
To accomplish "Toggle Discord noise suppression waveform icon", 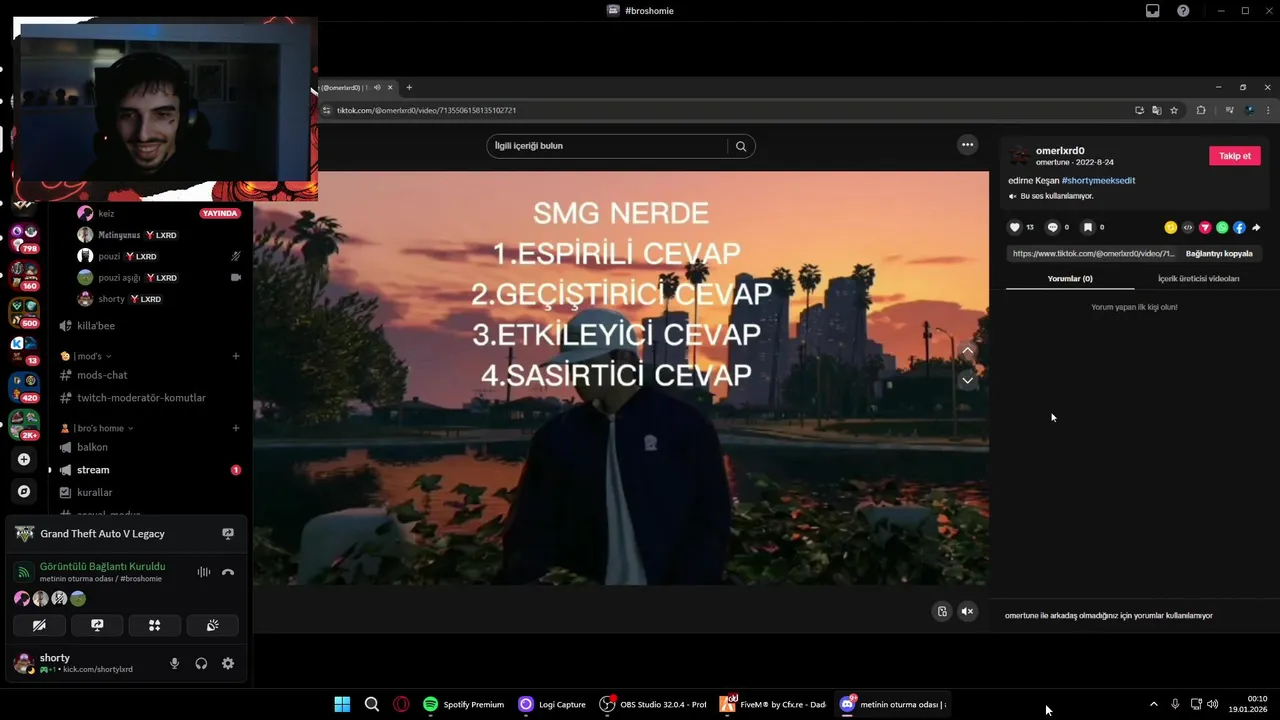I will (204, 572).
